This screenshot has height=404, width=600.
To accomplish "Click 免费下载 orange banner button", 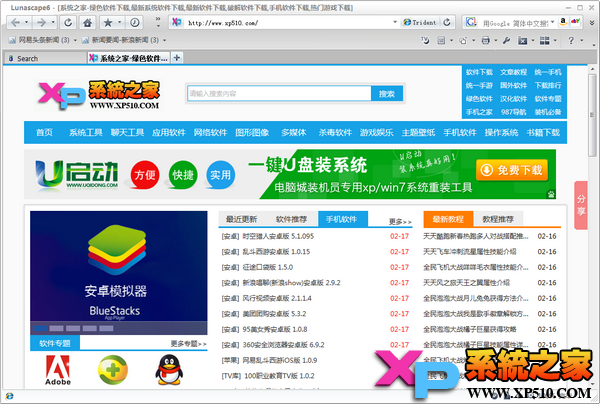I will (x=512, y=170).
